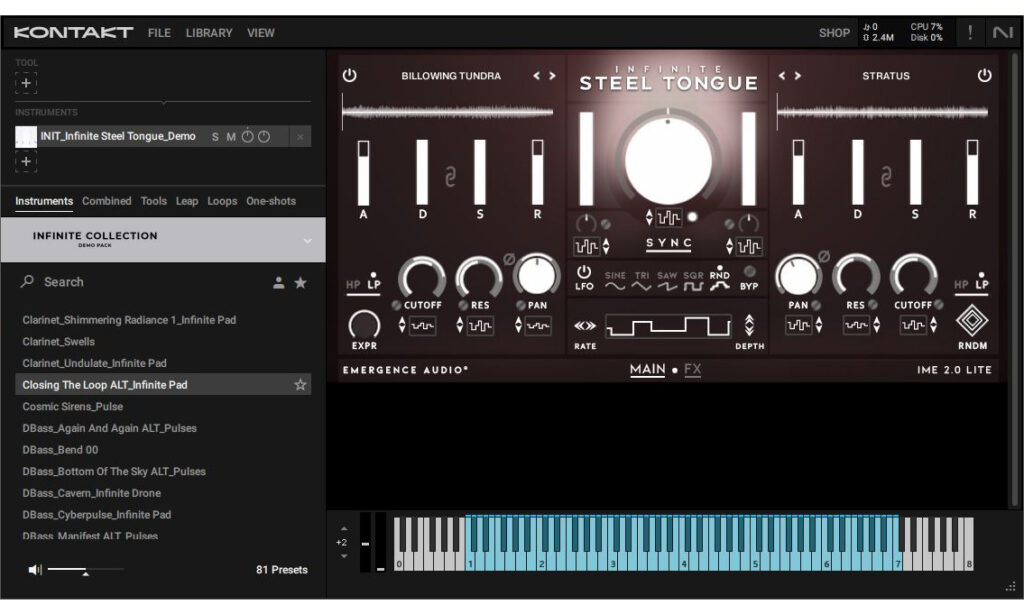Click the SYNC button
This screenshot has height=614, width=1024.
click(669, 243)
